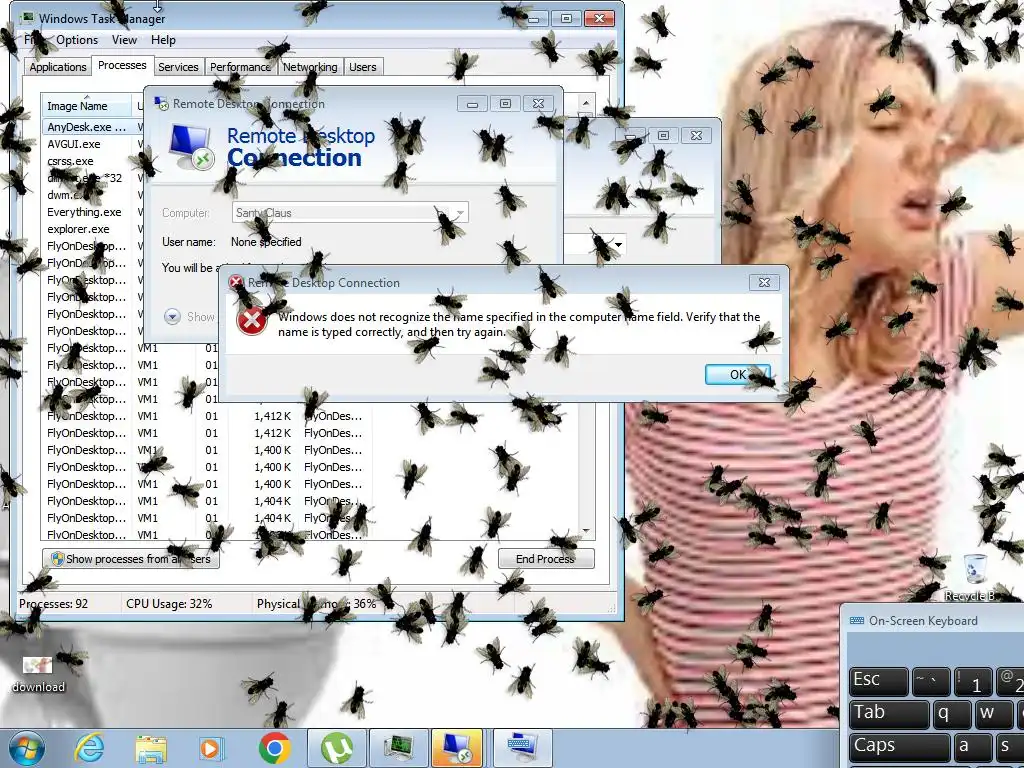Screen dimensions: 1024x768
Task: Click the Tab key on On-Screen Keyboard
Action: click(x=889, y=714)
